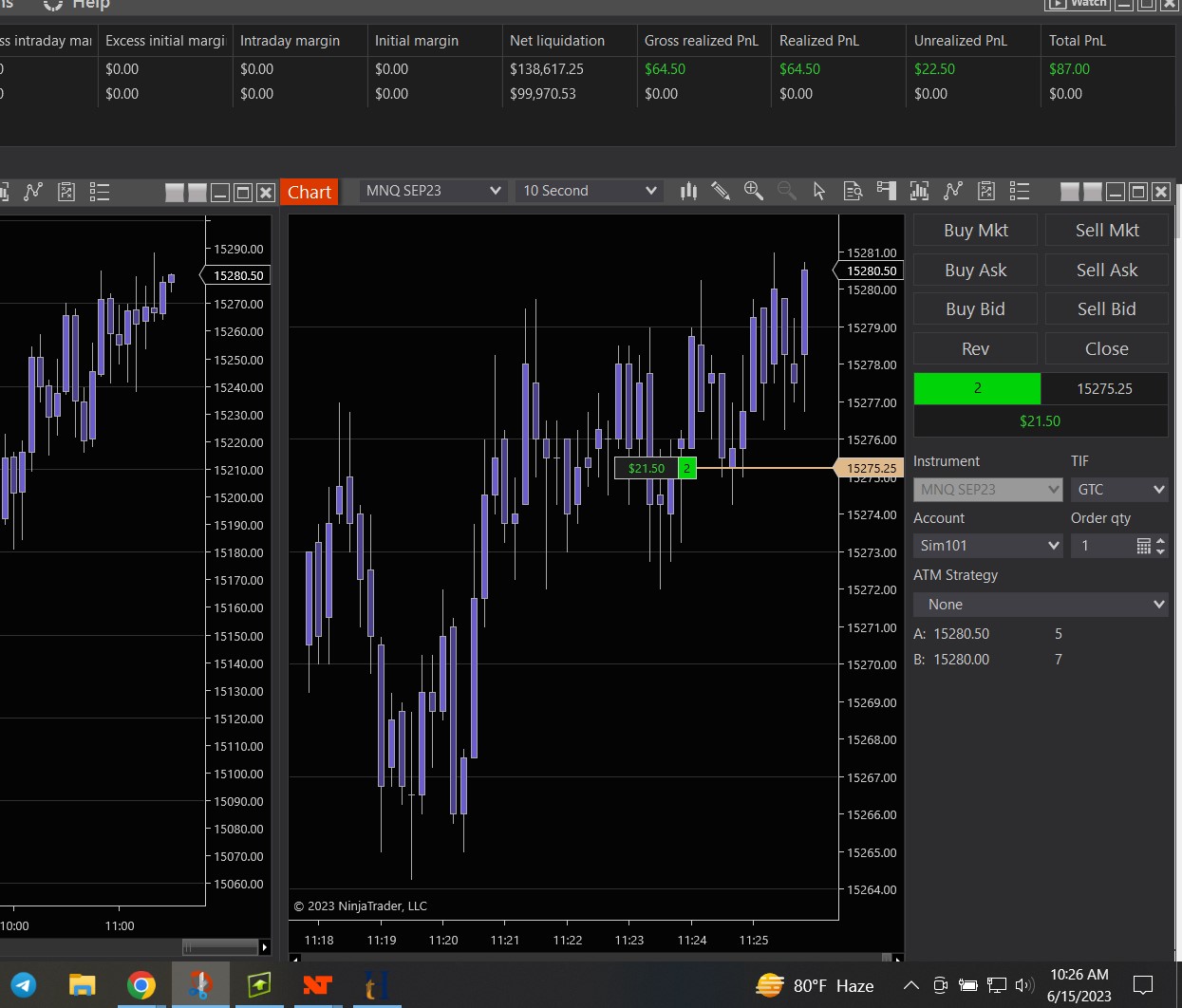
Task: Open strategies icon in left chart toolbar
Action: (66, 192)
